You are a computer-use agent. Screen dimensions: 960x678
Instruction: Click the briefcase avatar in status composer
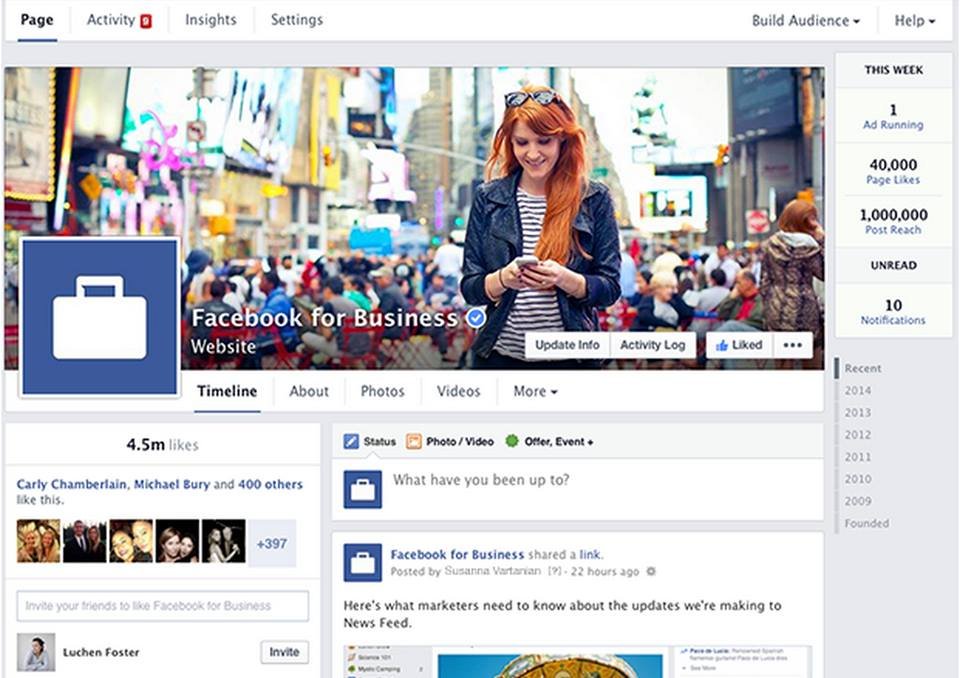[362, 489]
